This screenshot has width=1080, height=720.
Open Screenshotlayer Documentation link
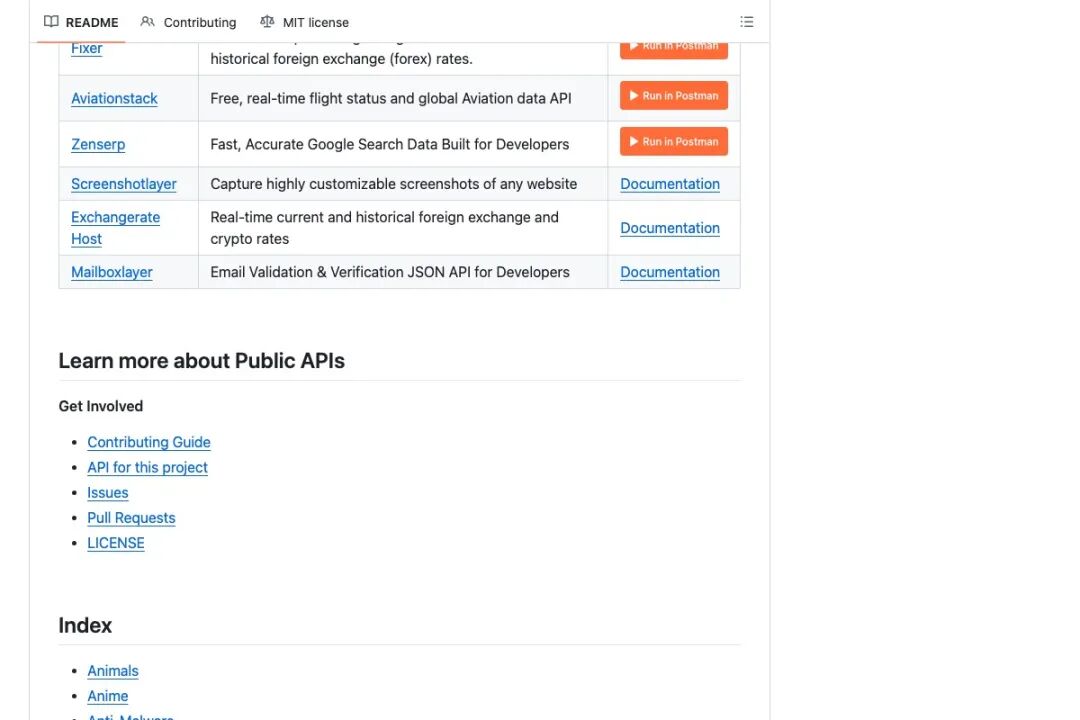click(670, 184)
